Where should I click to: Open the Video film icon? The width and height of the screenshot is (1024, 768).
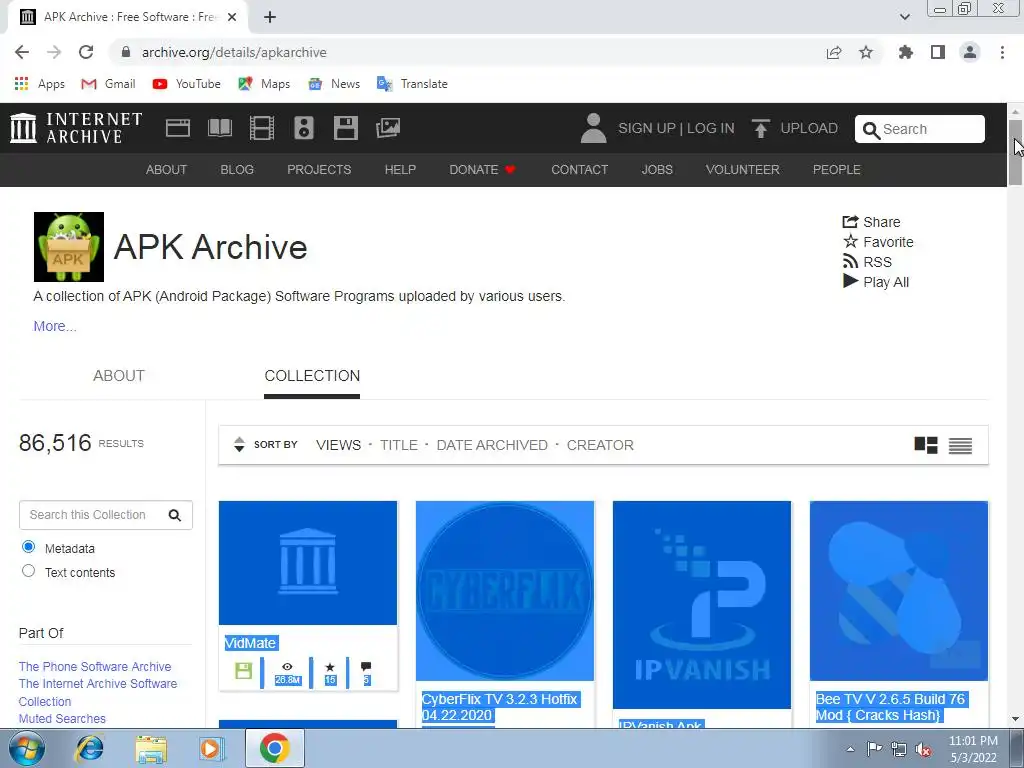[x=262, y=128]
